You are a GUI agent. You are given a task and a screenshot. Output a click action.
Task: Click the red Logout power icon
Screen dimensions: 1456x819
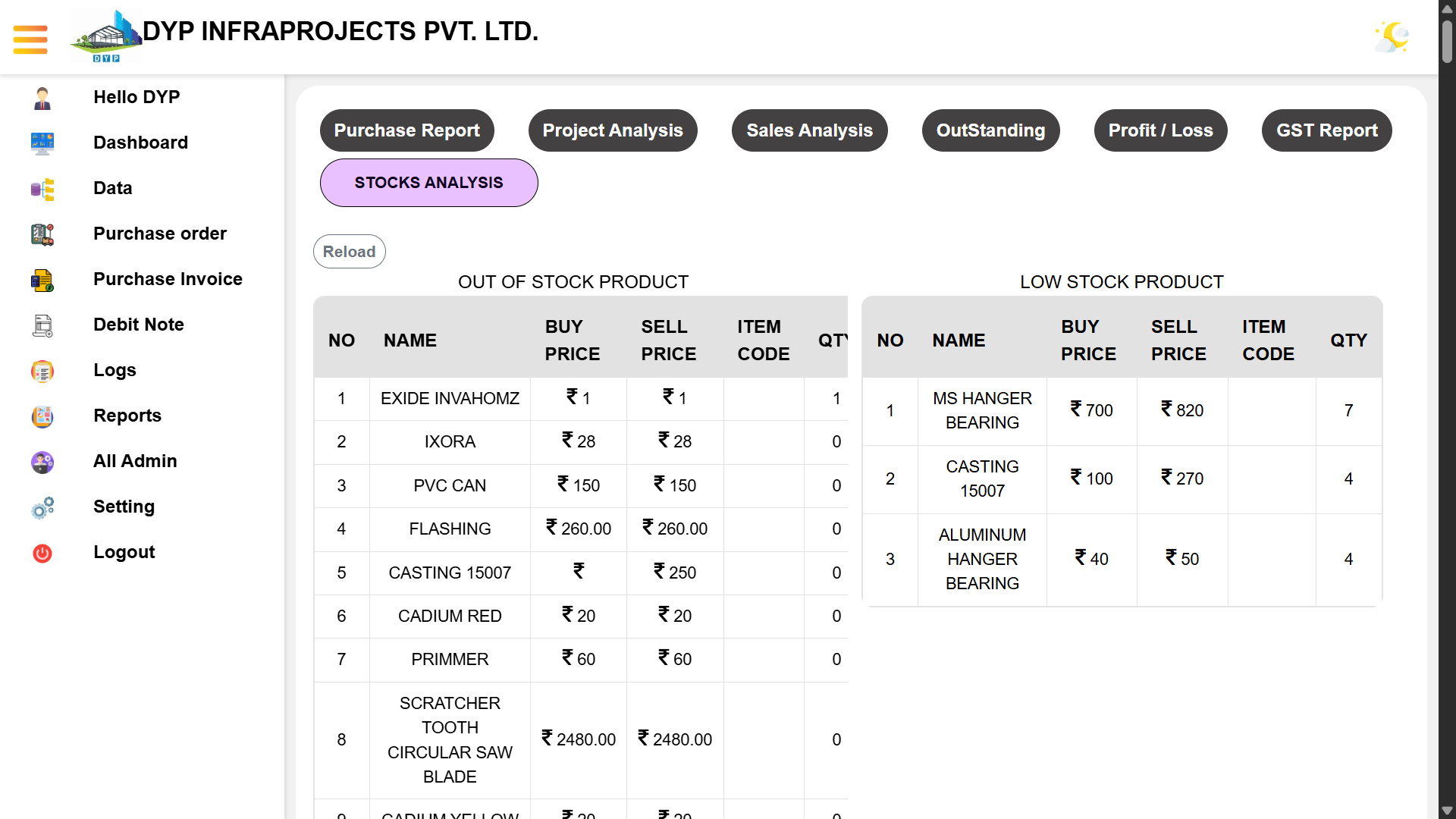coord(42,553)
